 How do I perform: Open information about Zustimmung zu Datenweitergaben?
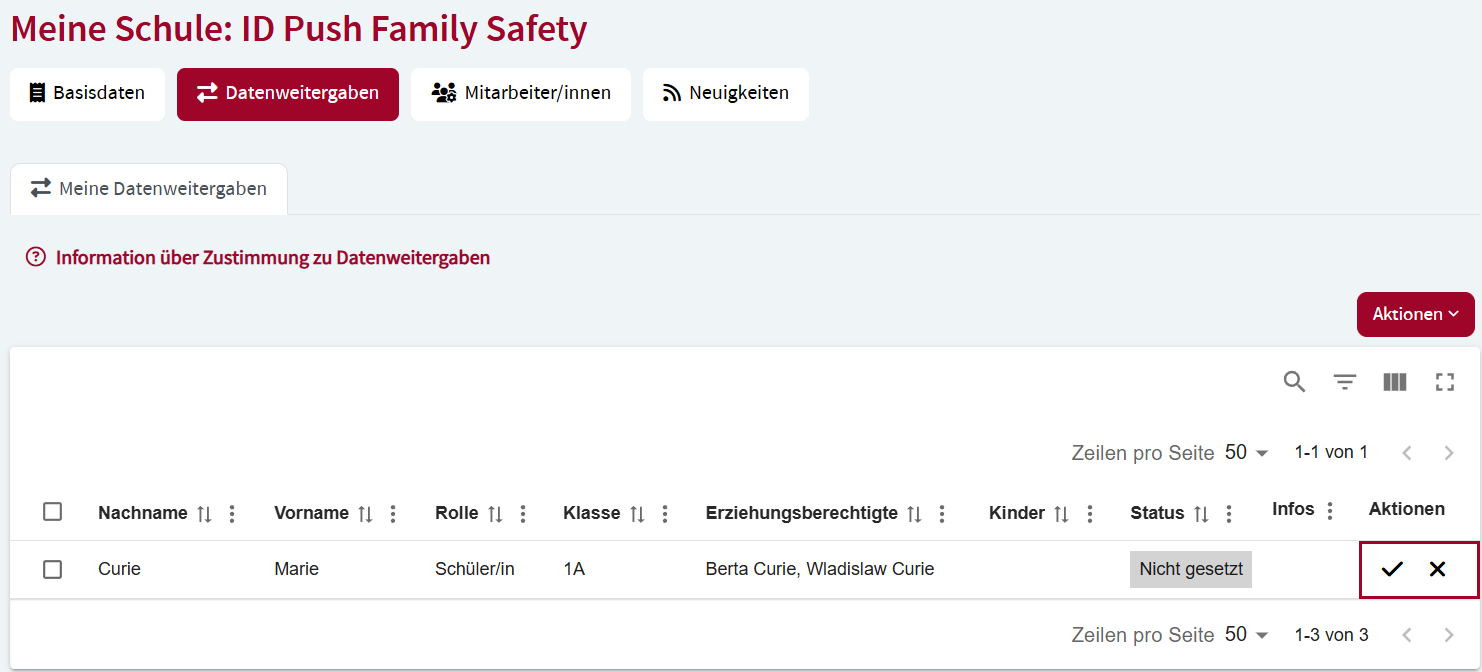(x=258, y=258)
